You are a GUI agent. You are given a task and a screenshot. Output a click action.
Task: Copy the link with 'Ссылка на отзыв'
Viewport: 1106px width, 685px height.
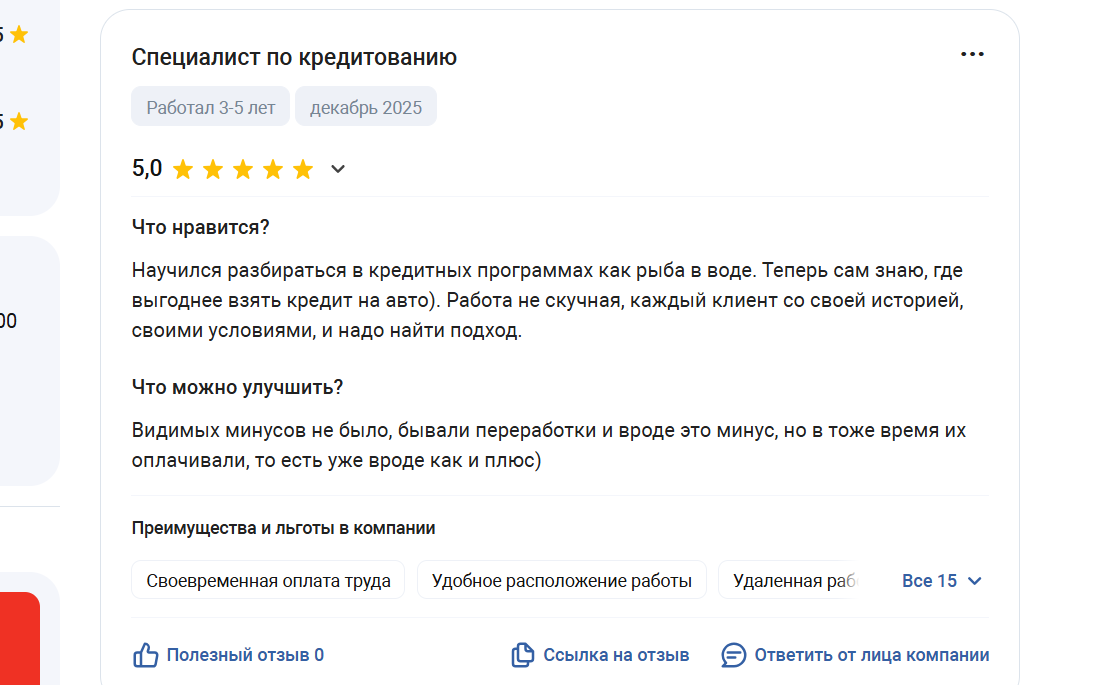tap(616, 656)
